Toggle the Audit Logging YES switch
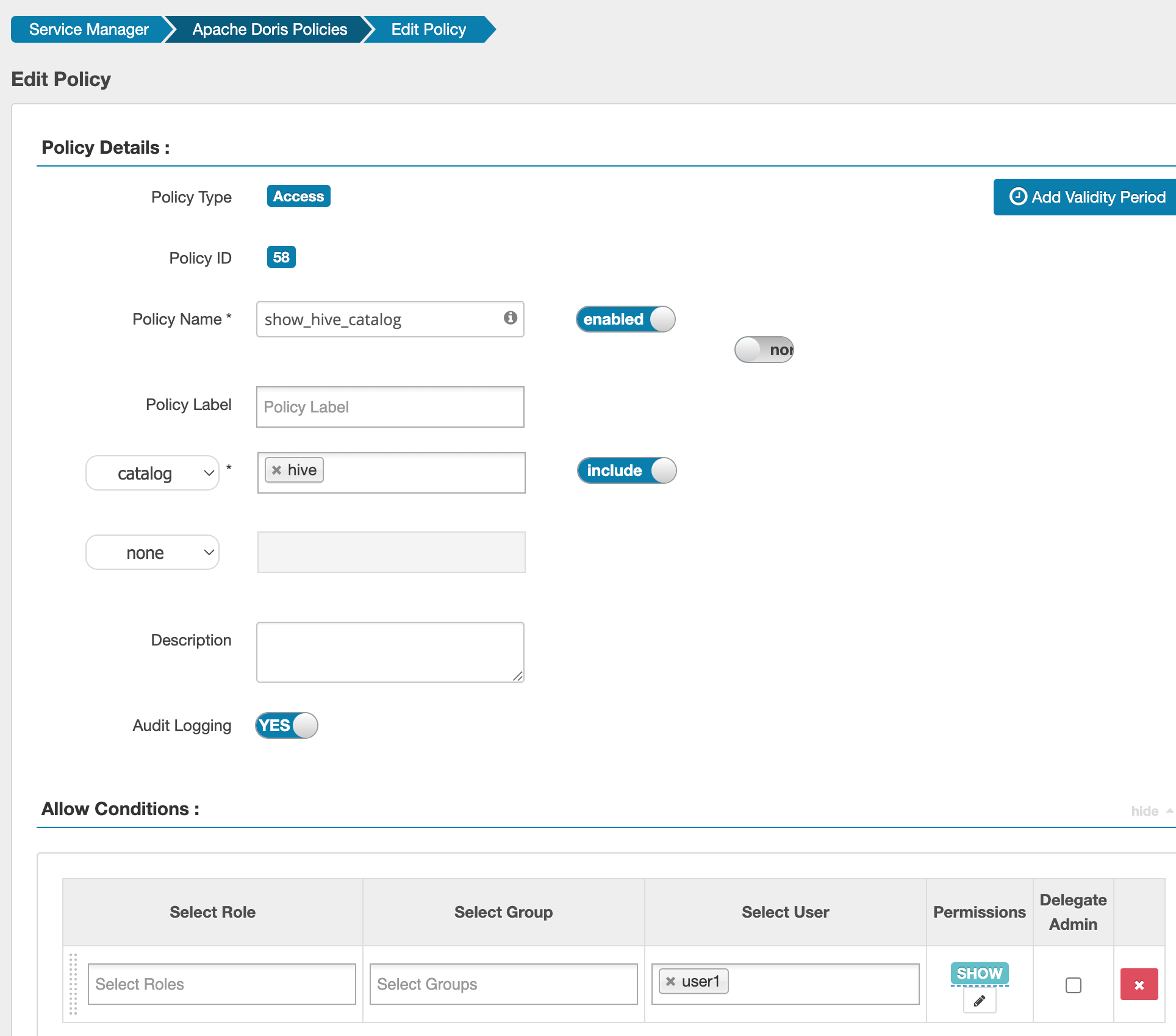This screenshot has height=1036, width=1176. click(x=287, y=725)
